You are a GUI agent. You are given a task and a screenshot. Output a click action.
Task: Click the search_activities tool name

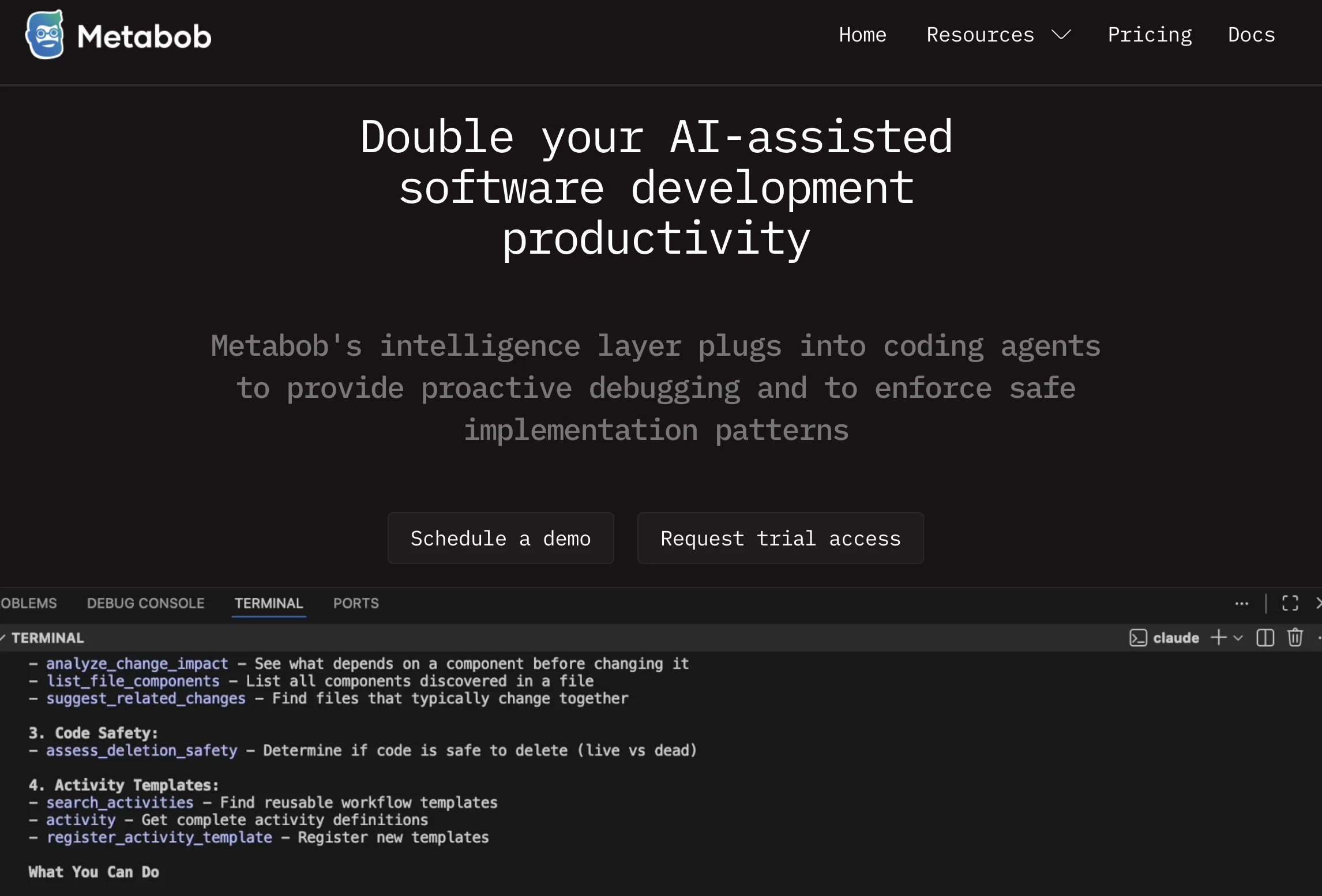[x=119, y=803]
